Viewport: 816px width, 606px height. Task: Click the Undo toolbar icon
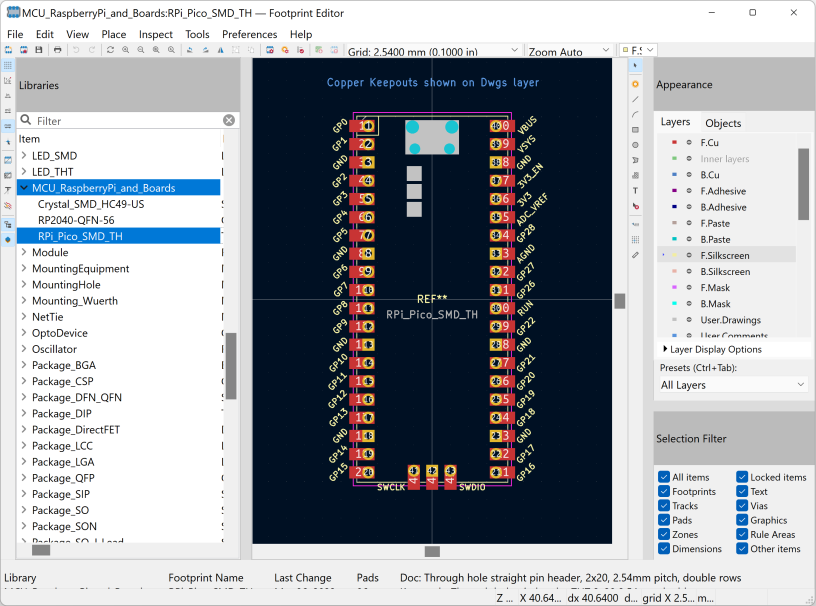click(76, 48)
